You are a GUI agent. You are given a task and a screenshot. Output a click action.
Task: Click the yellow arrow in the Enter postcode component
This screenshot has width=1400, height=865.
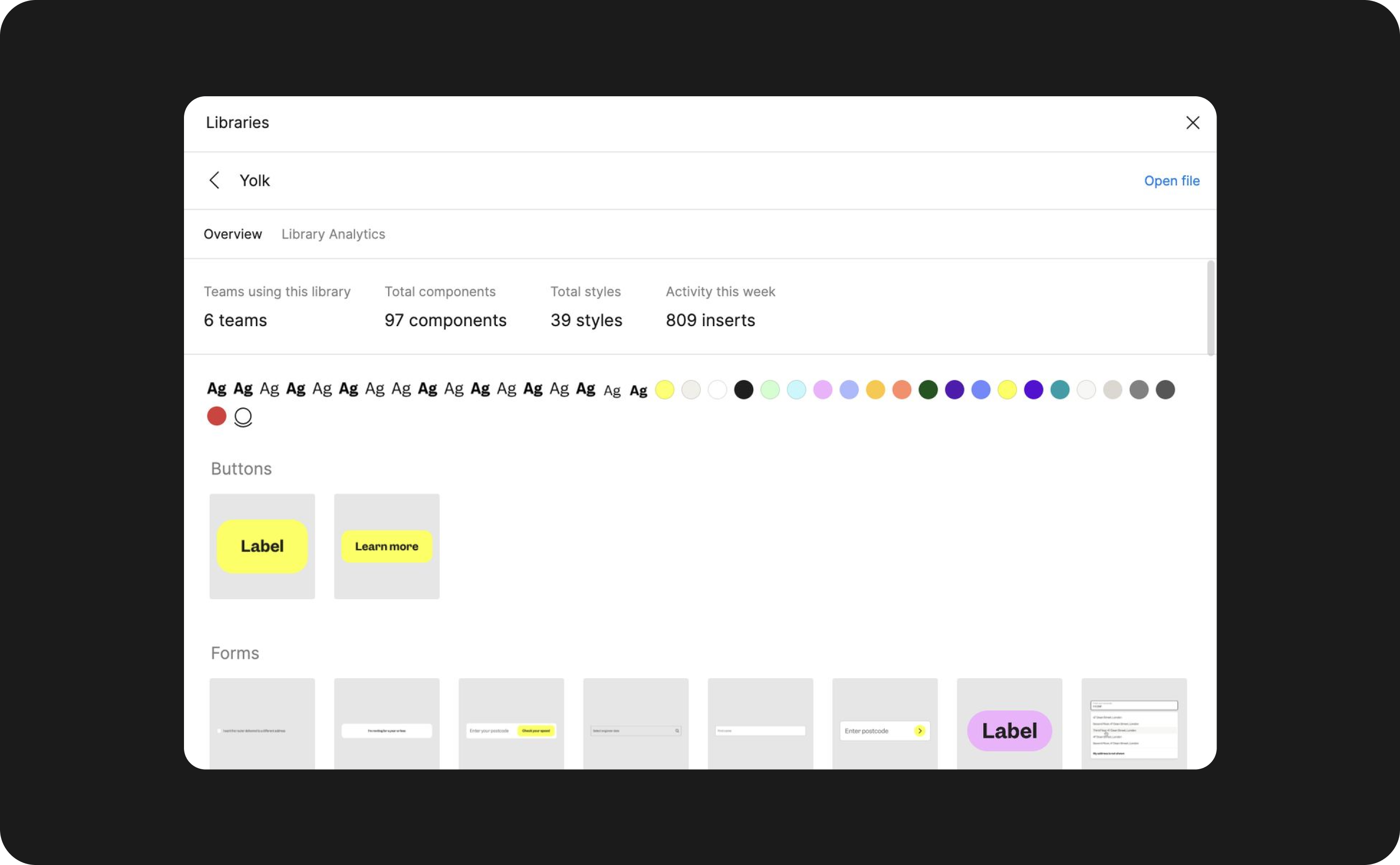(x=920, y=730)
